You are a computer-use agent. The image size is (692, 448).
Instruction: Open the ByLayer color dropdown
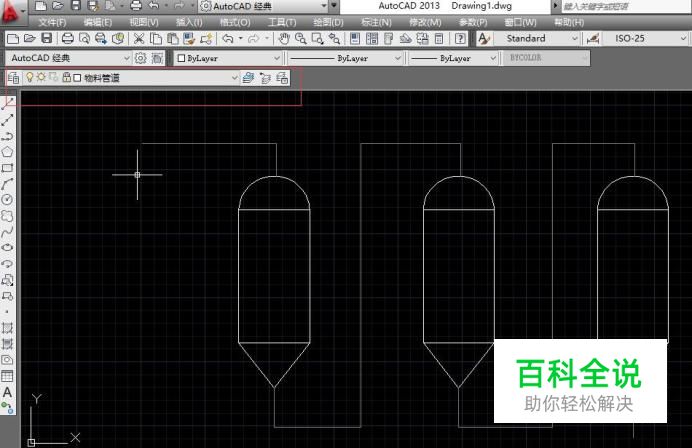point(228,58)
